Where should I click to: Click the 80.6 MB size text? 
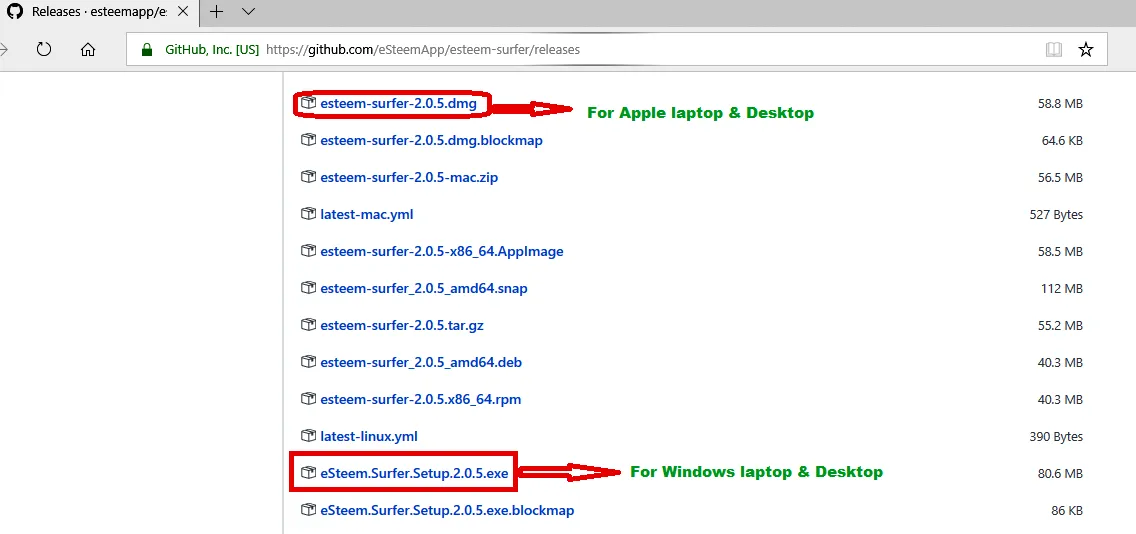(1060, 473)
